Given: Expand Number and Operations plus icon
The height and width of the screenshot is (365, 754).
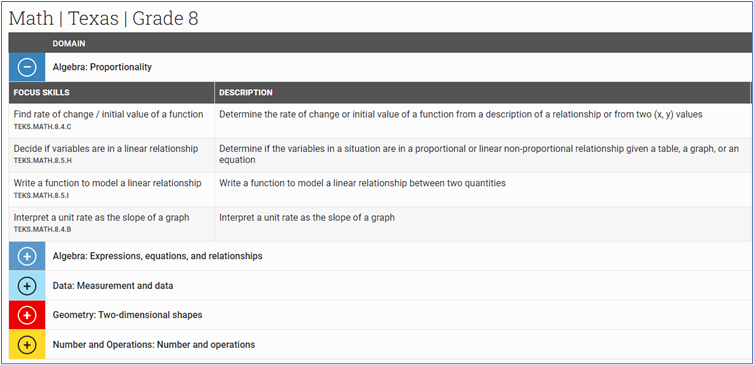Looking at the screenshot, I should [x=27, y=344].
